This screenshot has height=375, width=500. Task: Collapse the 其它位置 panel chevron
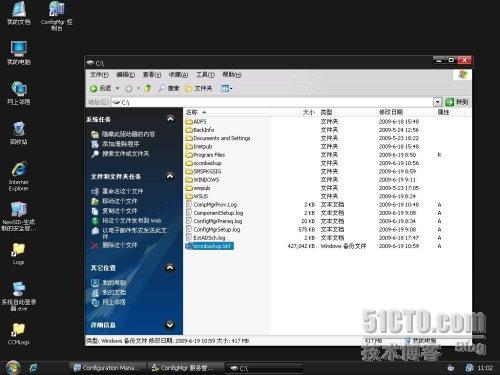(x=170, y=267)
